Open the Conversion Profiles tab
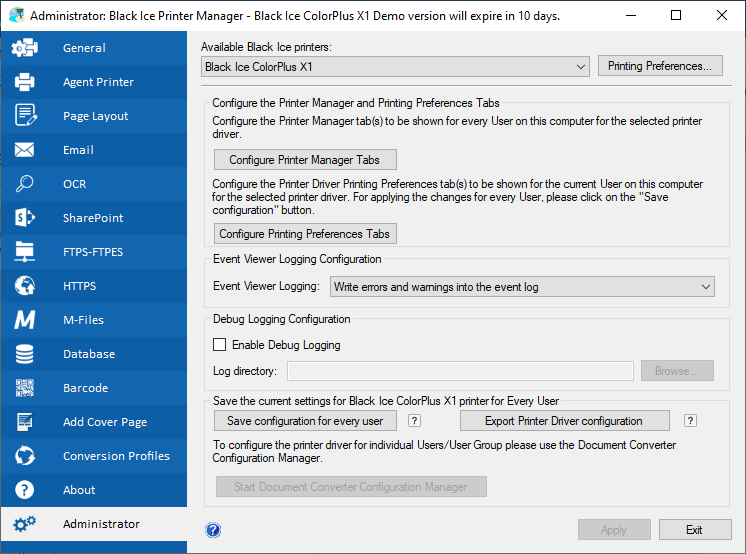This screenshot has width=746, height=554. click(94, 455)
